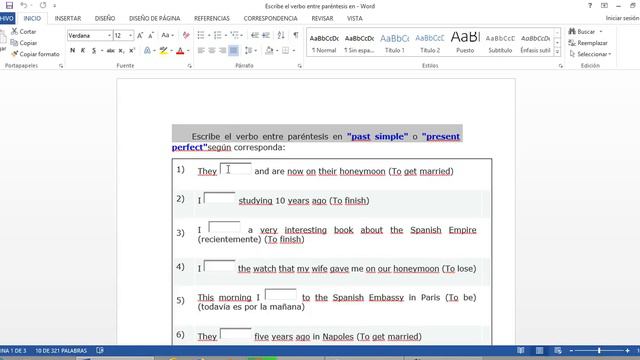Click the Redo/Repeat icon in title bar
The image size is (640, 360).
click(43, 5)
